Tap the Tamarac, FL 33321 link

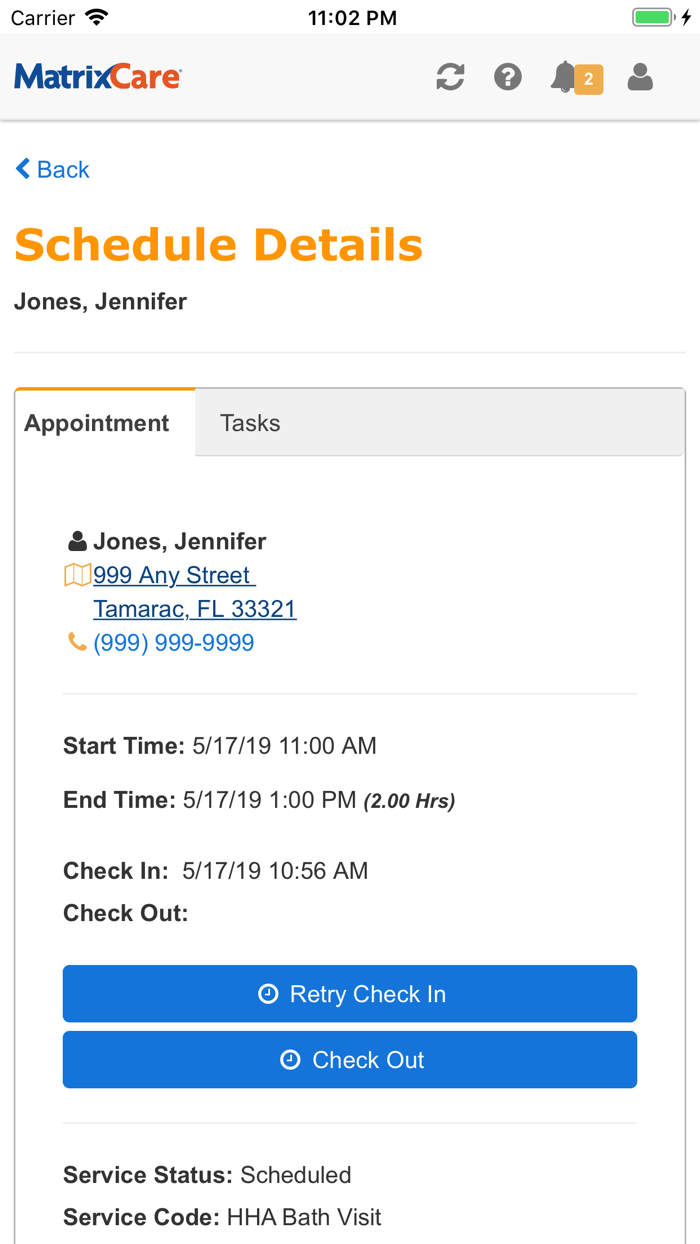point(195,609)
